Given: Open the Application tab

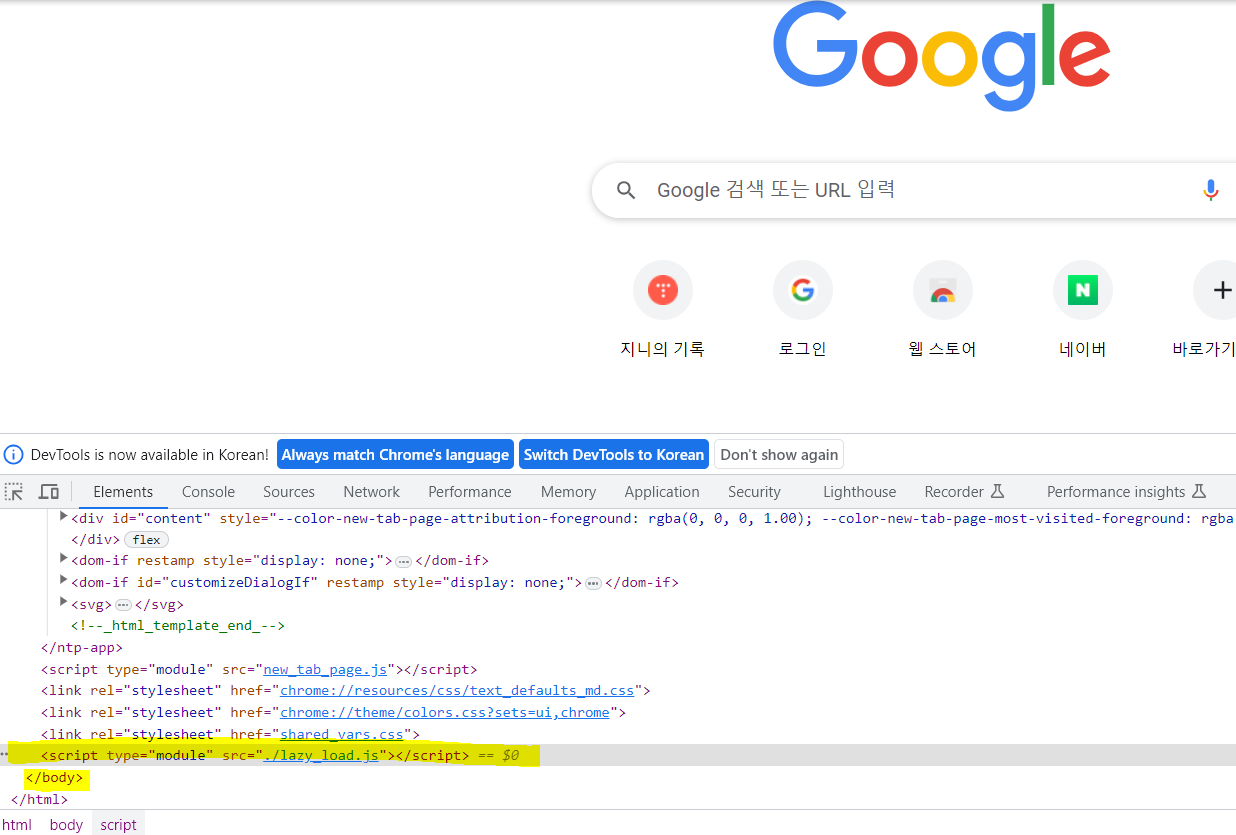Looking at the screenshot, I should [662, 491].
